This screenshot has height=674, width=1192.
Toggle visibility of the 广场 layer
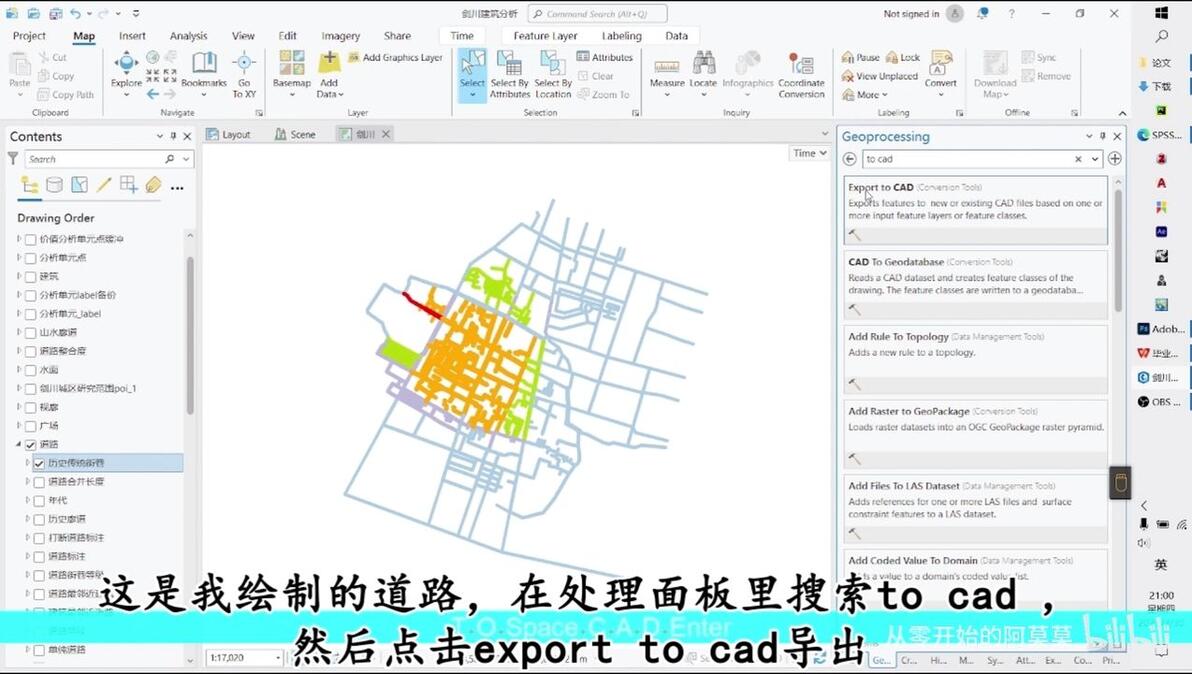point(30,426)
